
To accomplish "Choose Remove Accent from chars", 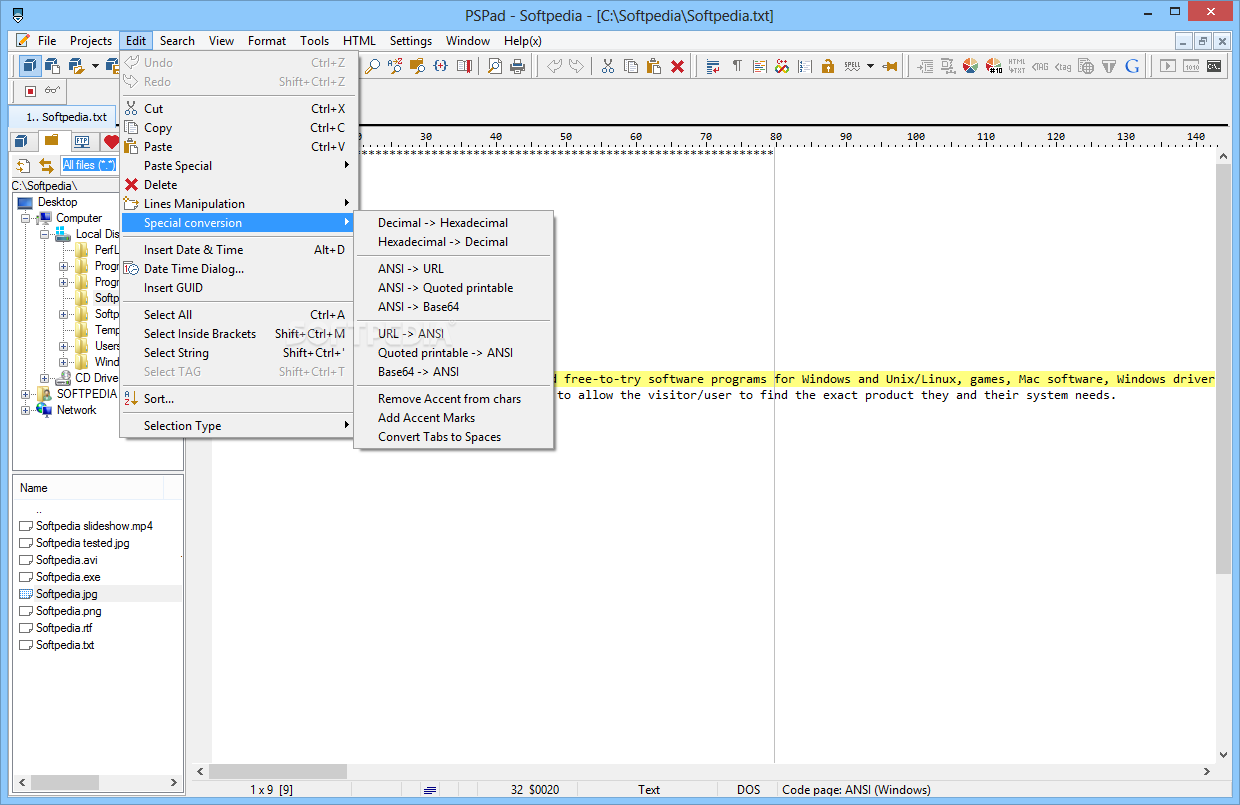I will click(x=454, y=399).
